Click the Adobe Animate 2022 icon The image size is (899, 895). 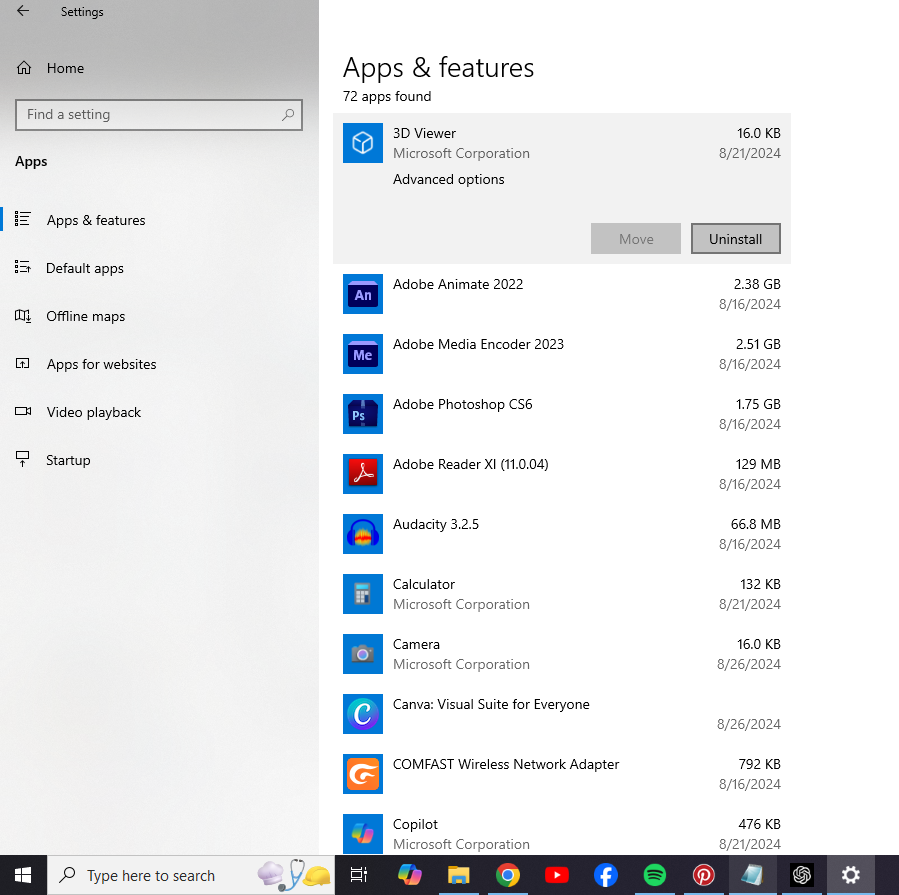tap(363, 294)
